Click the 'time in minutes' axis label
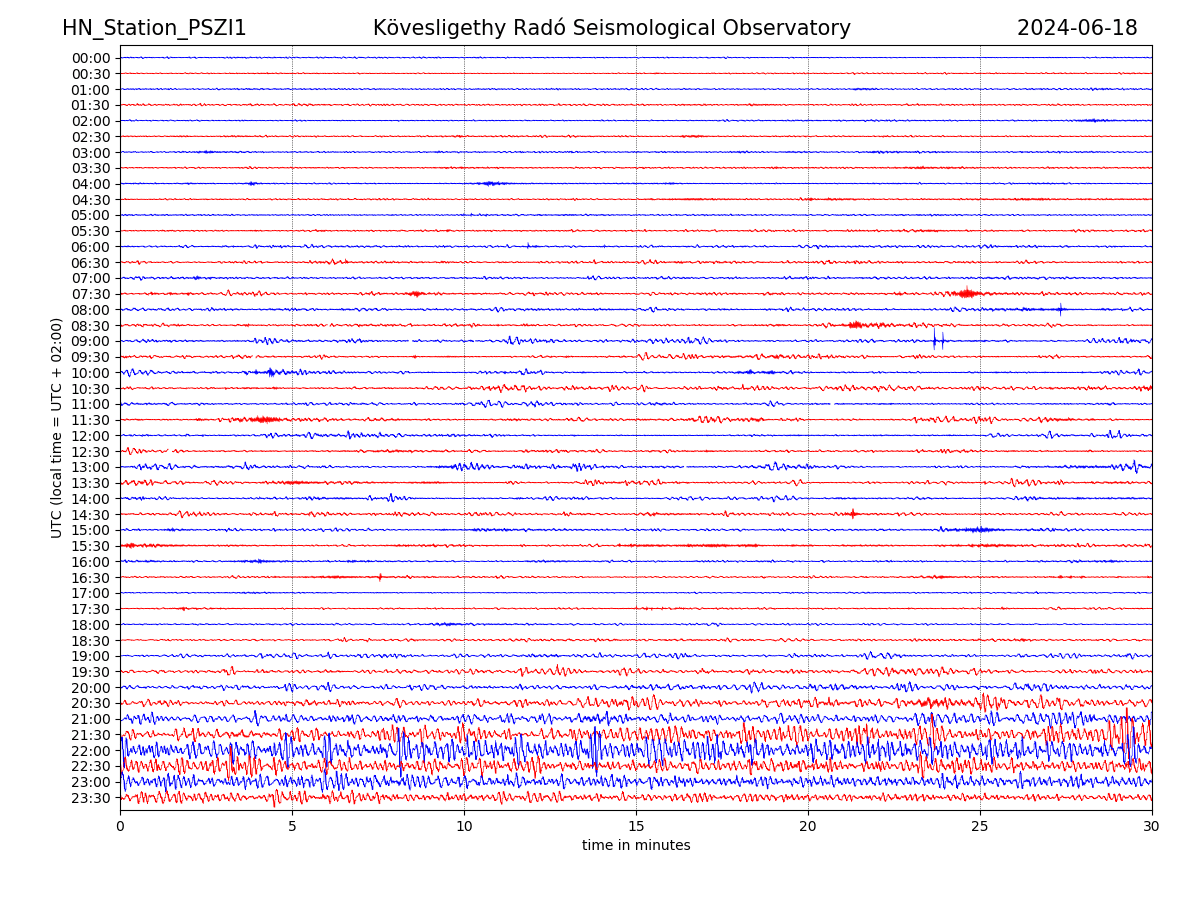Screen dimensions: 1200x900 click(636, 846)
